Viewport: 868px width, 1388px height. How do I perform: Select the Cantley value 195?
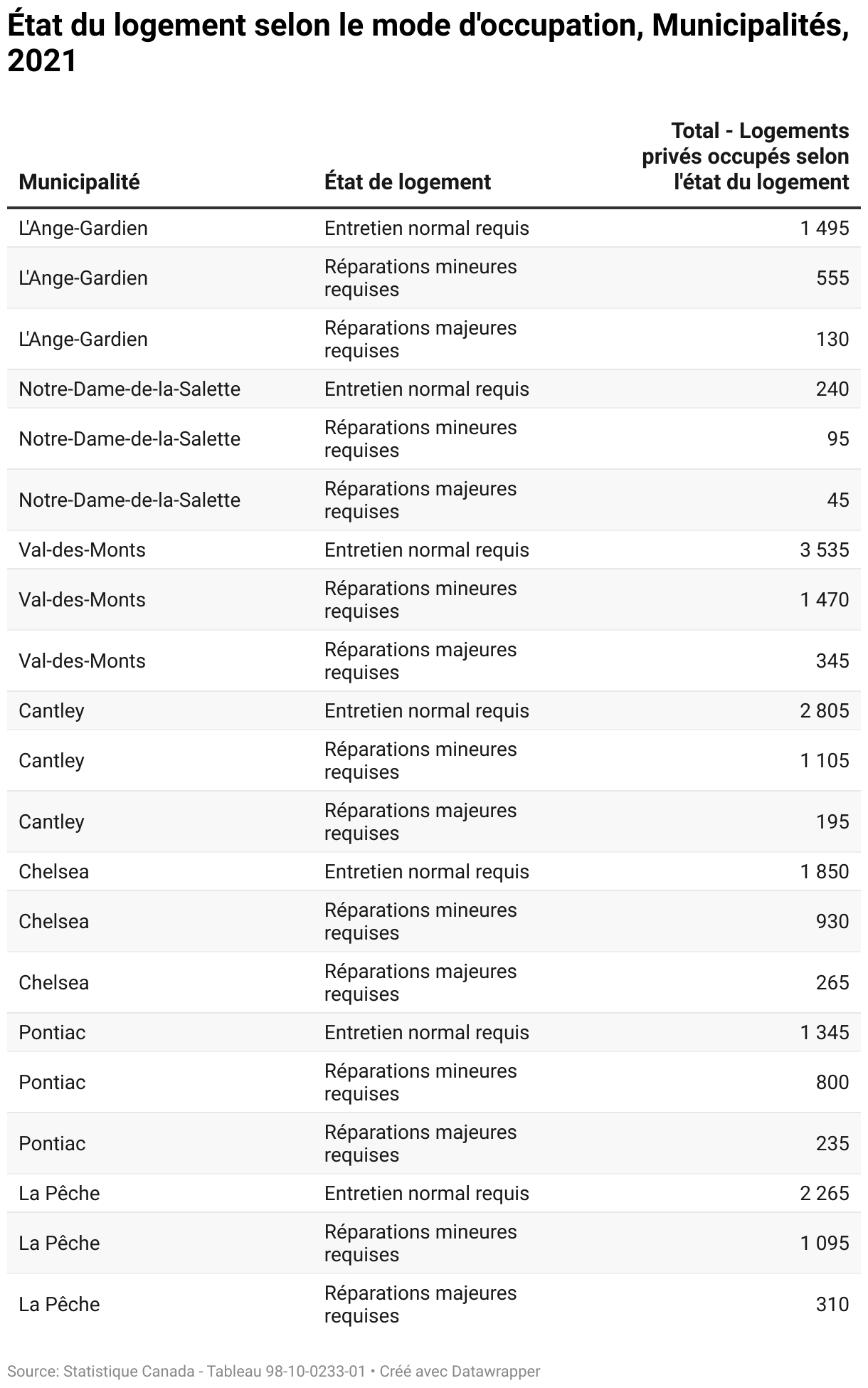click(832, 822)
